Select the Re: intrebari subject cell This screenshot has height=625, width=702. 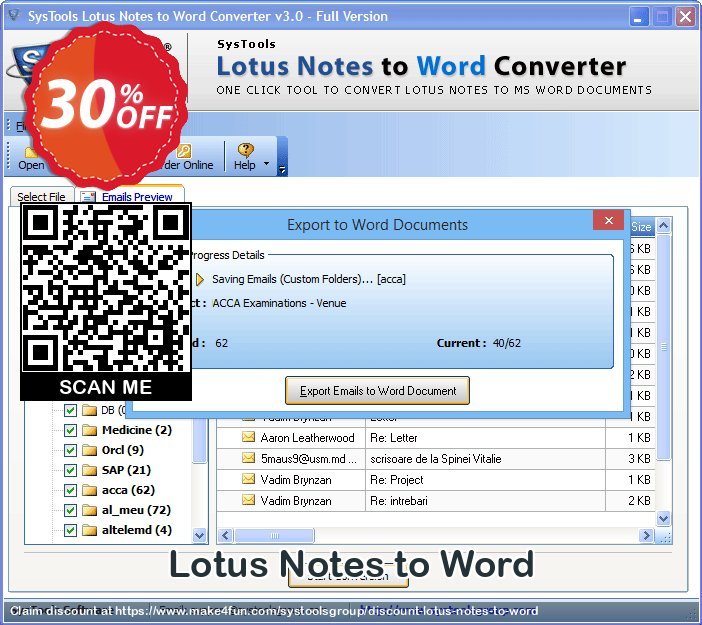(485, 501)
